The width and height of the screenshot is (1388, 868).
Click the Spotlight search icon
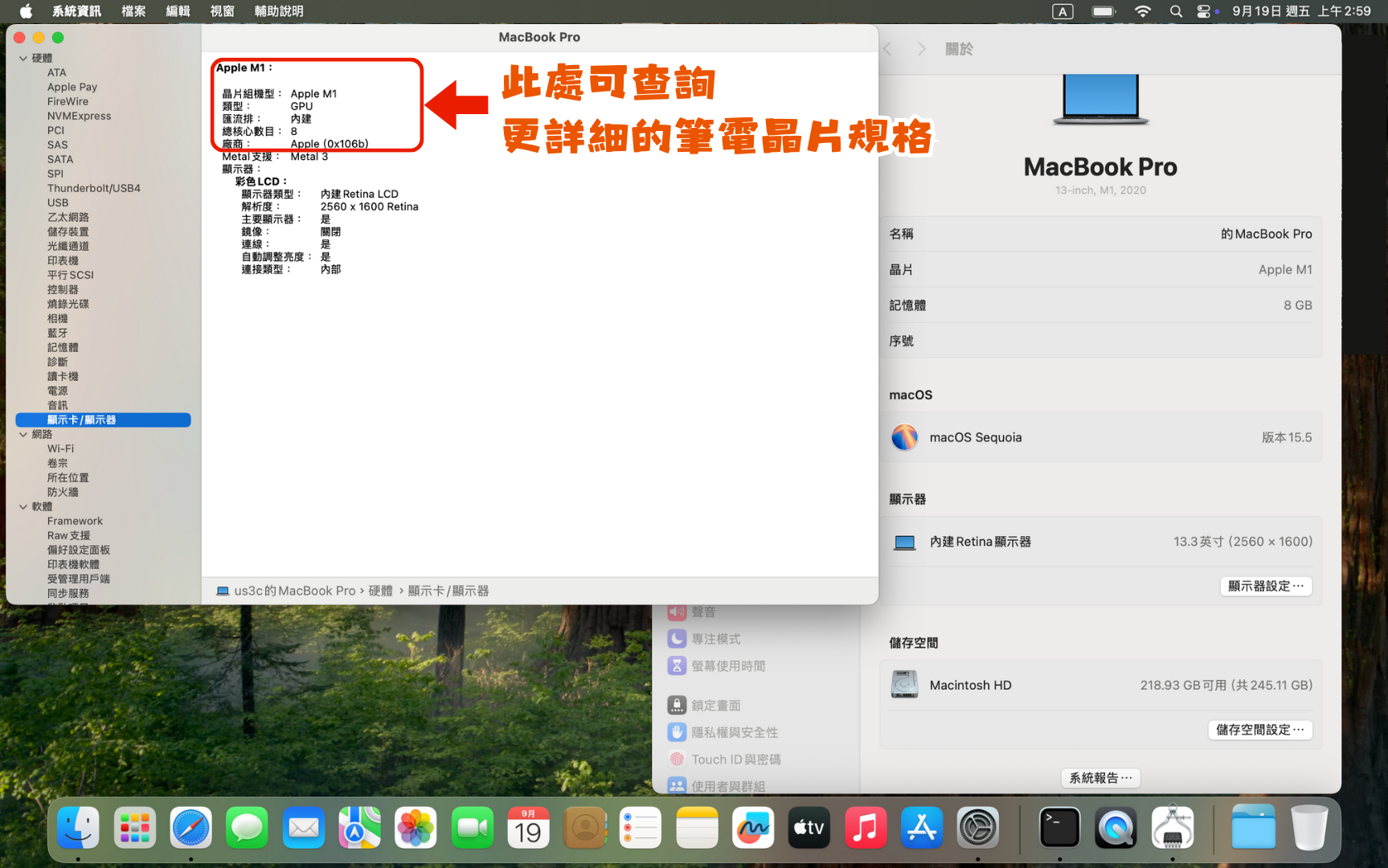(x=1176, y=11)
